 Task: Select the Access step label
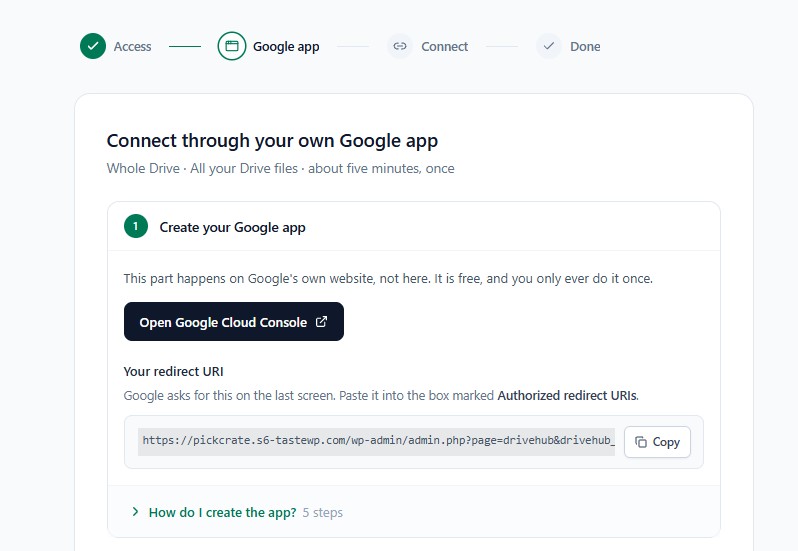132,47
